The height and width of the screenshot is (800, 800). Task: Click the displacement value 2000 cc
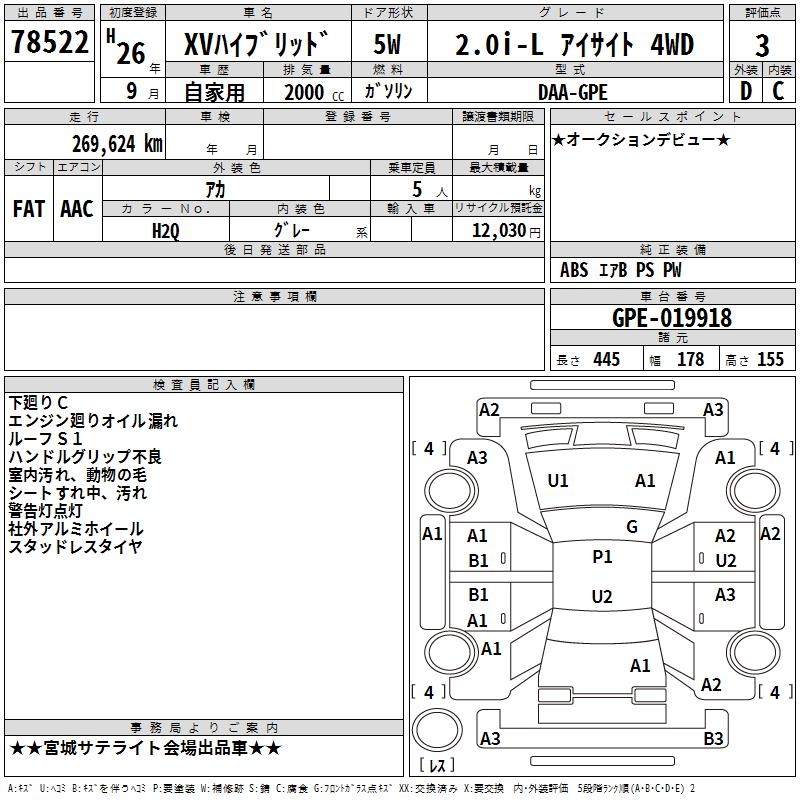pyautogui.click(x=314, y=92)
